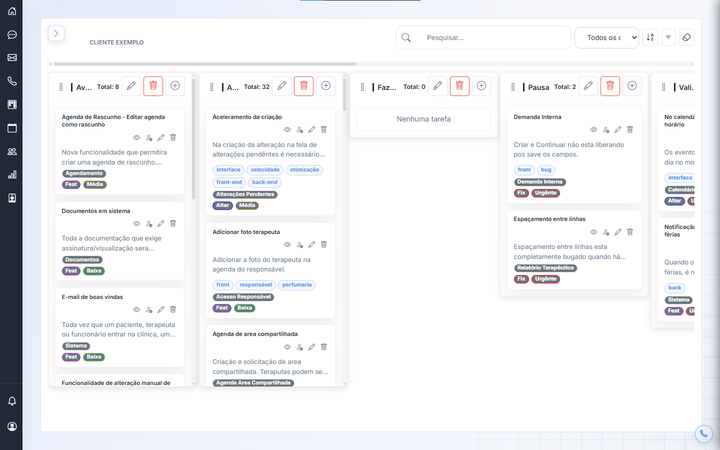This screenshot has height=450, width=720.
Task: Edit the column with Total: 8
Action: 131,86
